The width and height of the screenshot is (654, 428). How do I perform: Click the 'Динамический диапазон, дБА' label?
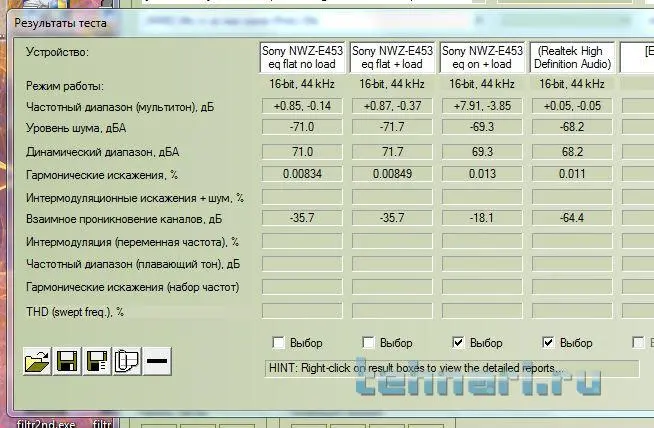103,152
